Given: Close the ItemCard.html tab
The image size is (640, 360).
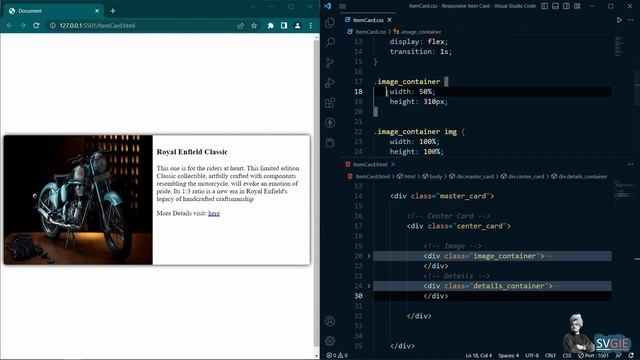Looking at the screenshot, I should click(x=393, y=164).
